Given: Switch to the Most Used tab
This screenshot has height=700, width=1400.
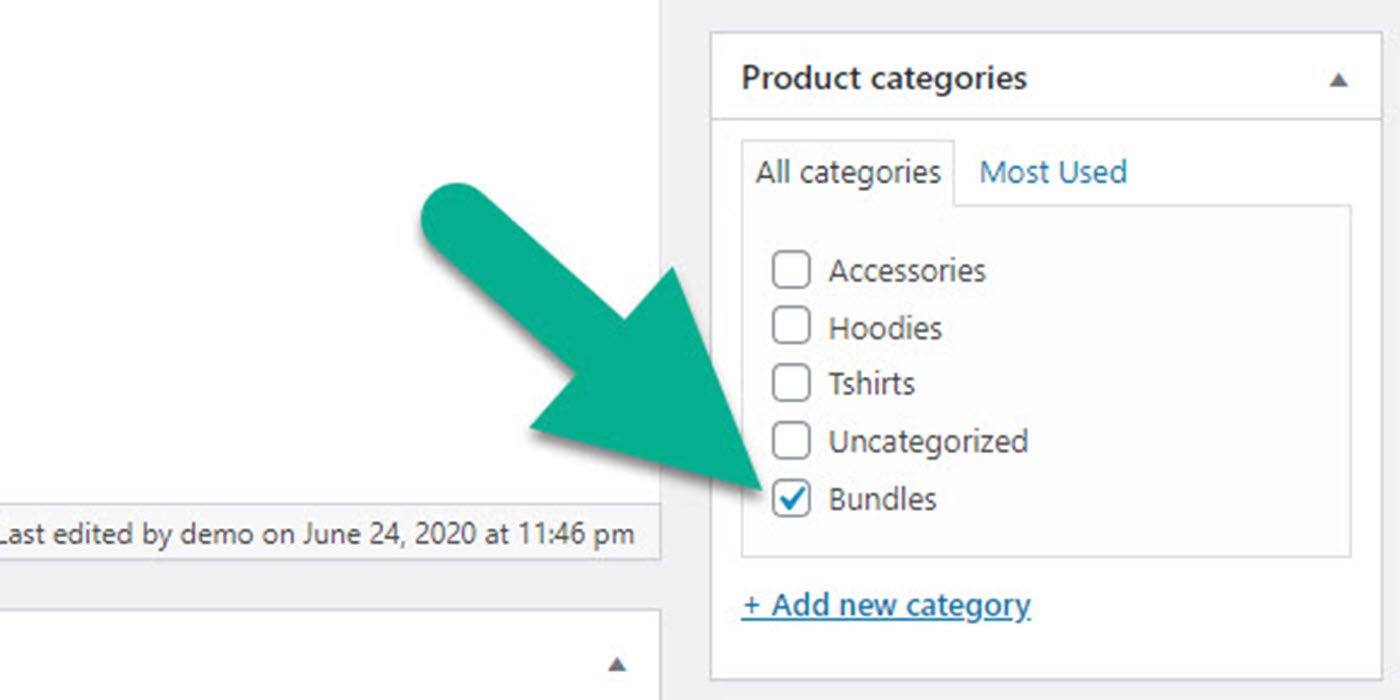Looking at the screenshot, I should (1052, 172).
